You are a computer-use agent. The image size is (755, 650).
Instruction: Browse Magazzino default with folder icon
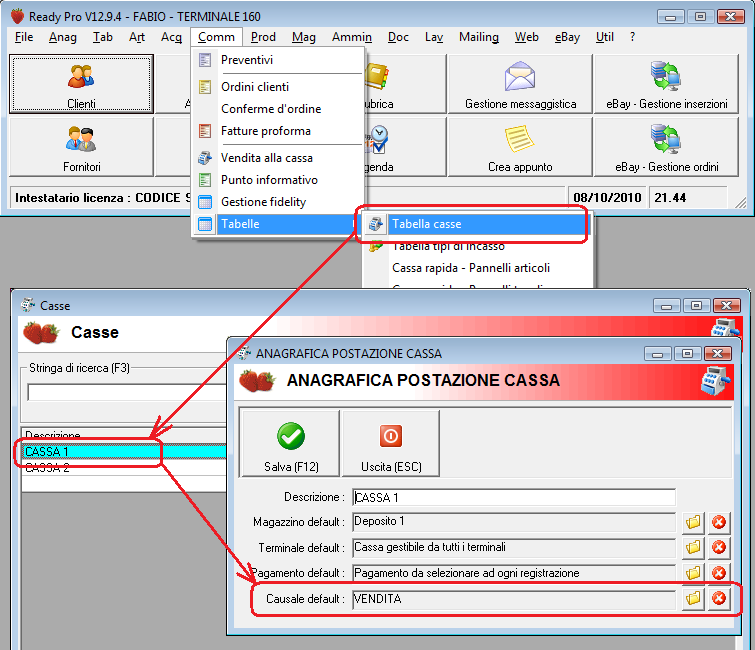tap(693, 522)
